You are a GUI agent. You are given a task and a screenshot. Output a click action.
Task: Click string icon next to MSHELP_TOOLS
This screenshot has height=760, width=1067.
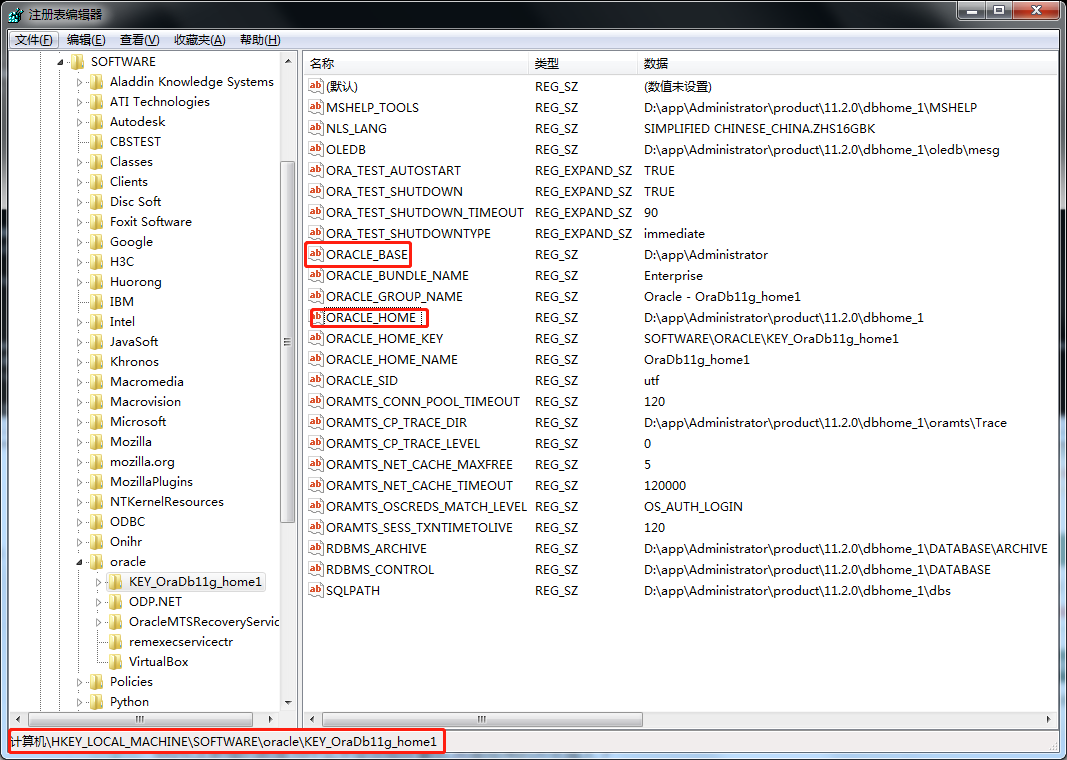tap(315, 107)
